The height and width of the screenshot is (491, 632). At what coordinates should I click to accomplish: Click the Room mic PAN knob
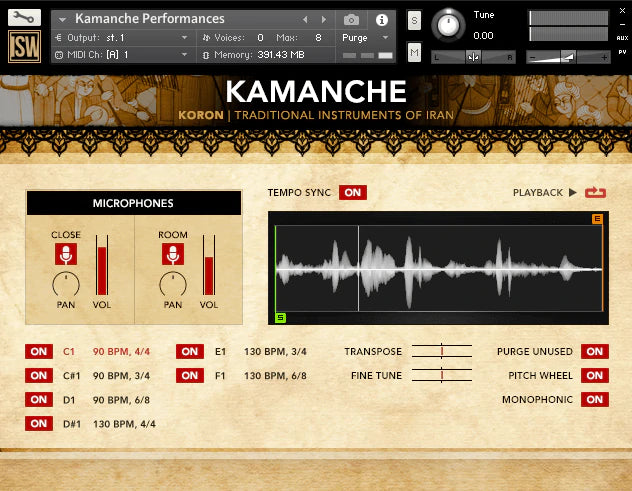click(x=173, y=284)
